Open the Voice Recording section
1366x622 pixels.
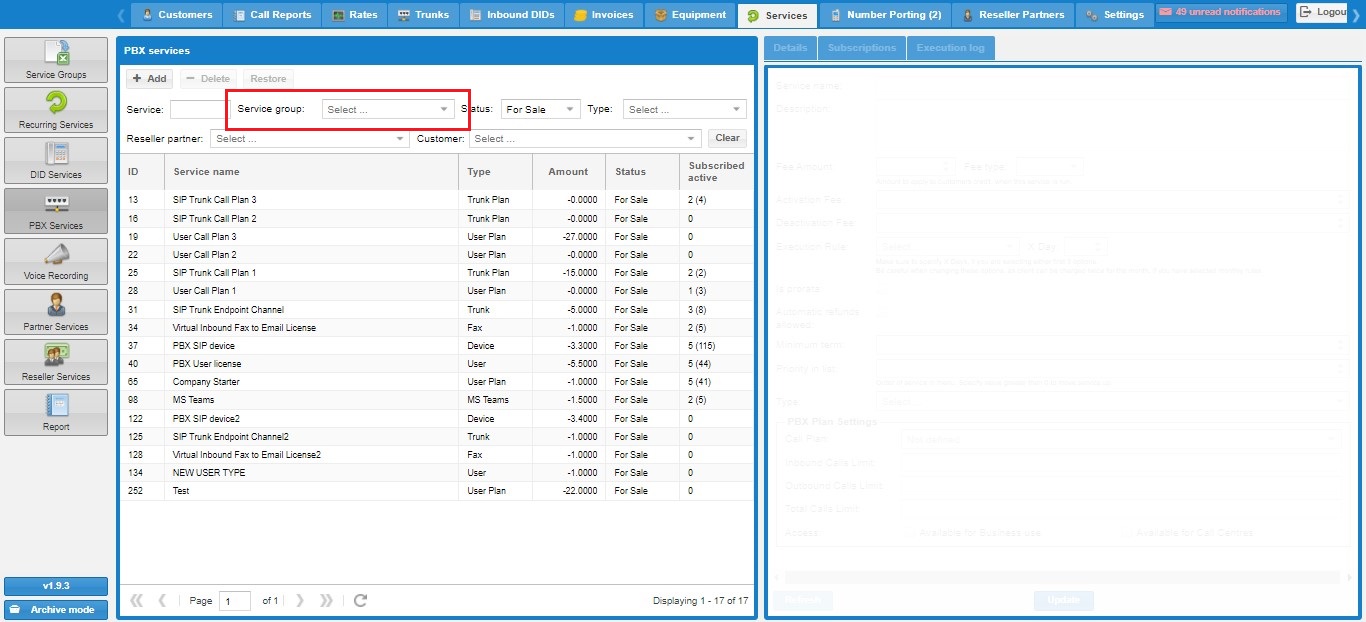[56, 262]
